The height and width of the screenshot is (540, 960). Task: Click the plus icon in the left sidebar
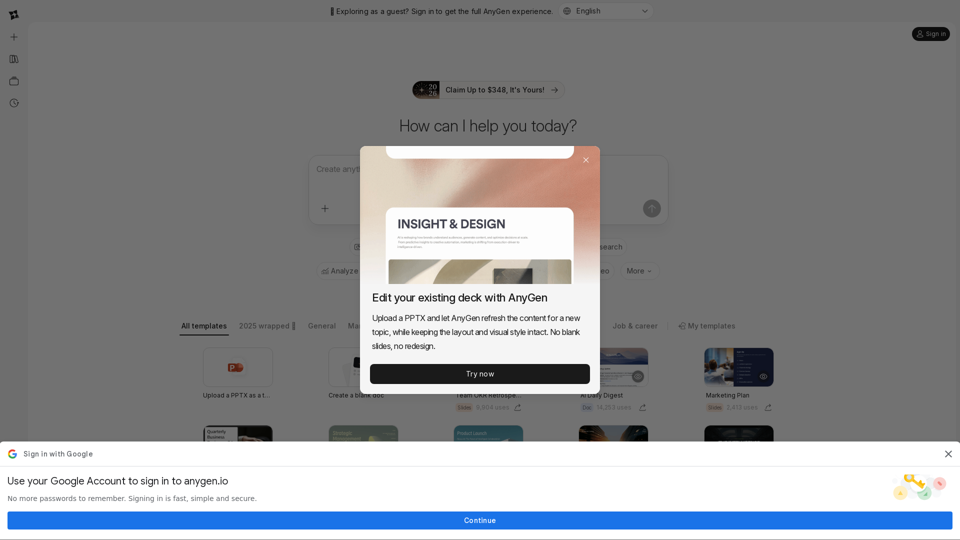click(x=14, y=37)
